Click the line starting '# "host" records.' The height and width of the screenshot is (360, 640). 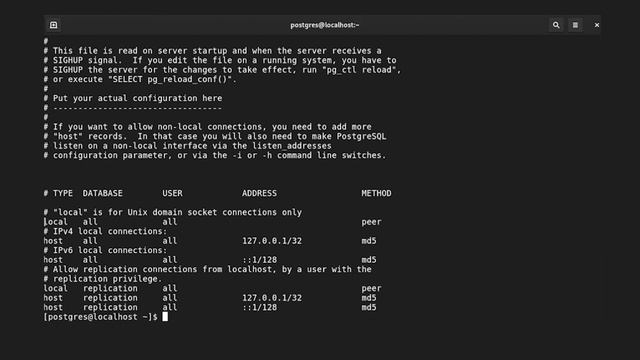pos(215,136)
